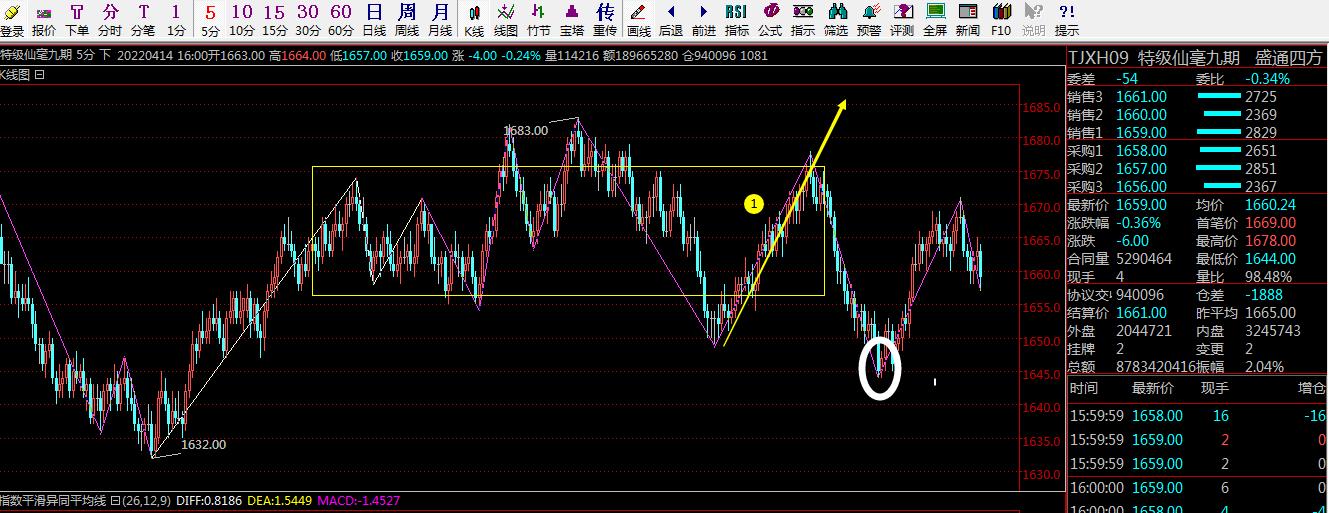This screenshot has height=513, width=1329.
Task: Click the 采购3 price 1656.00
Action: click(1142, 186)
